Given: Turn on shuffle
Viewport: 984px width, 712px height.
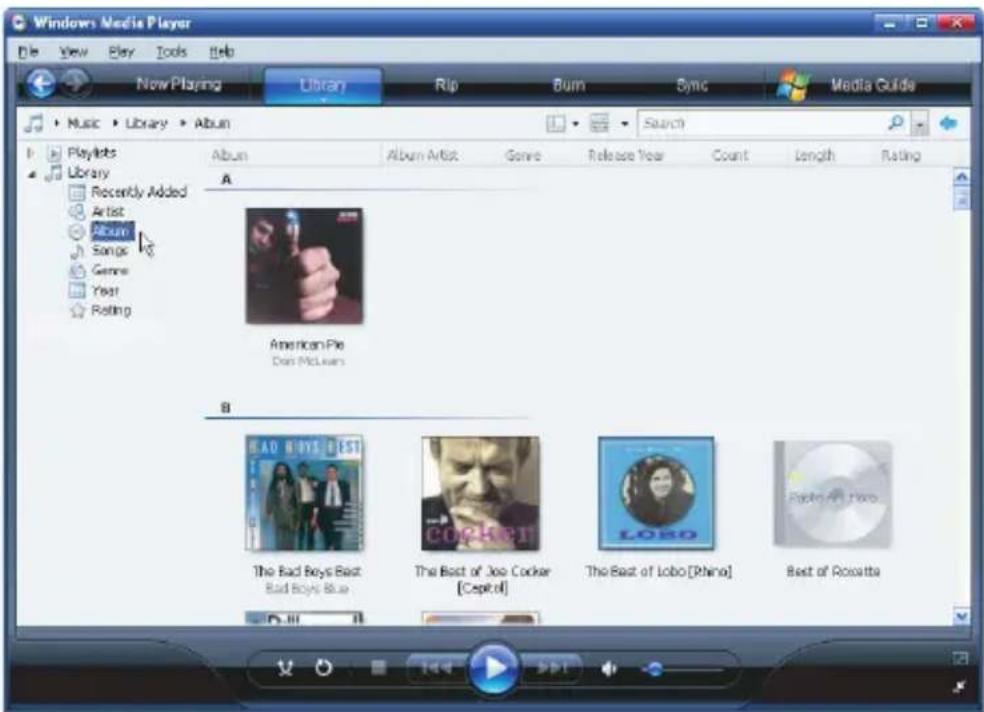Looking at the screenshot, I should click(285, 668).
